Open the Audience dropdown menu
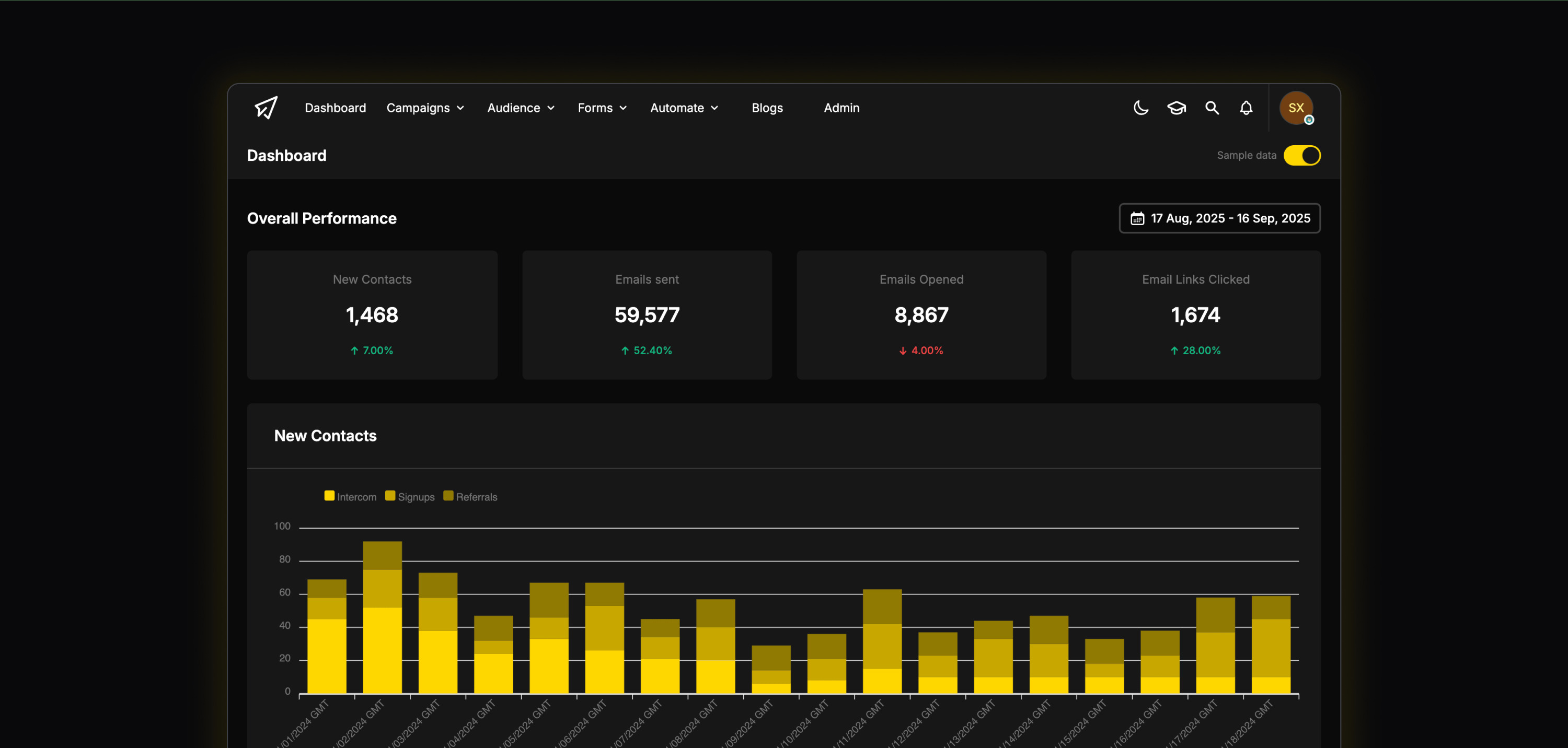The height and width of the screenshot is (748, 1568). 521,108
